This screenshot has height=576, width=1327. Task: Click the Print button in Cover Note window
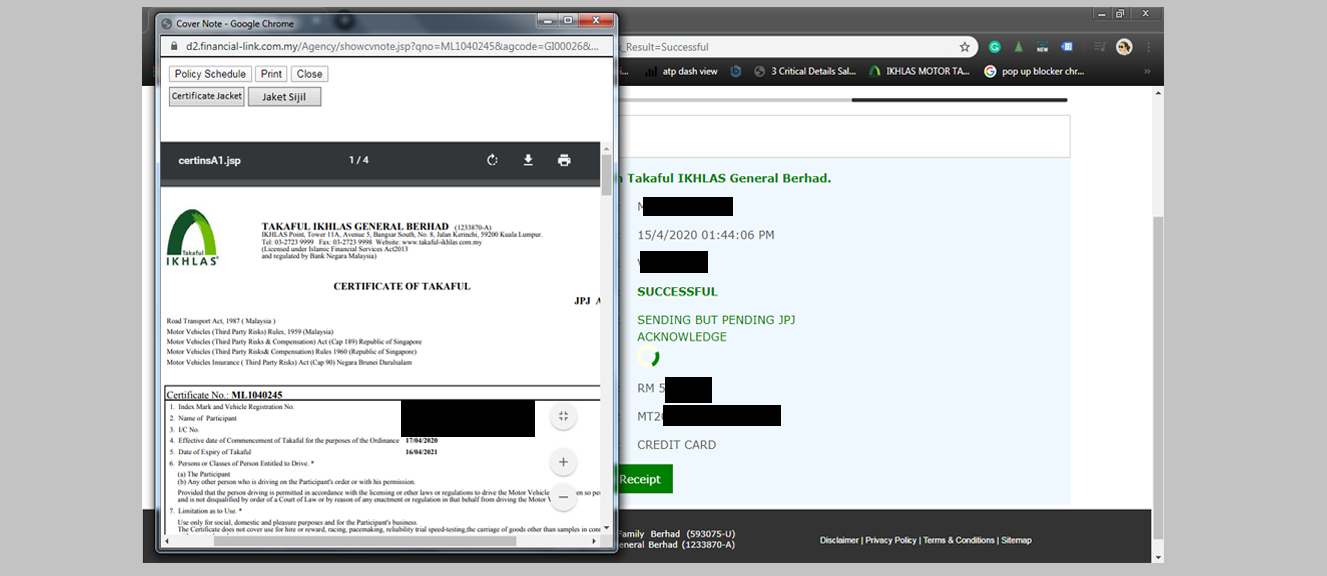tap(271, 74)
